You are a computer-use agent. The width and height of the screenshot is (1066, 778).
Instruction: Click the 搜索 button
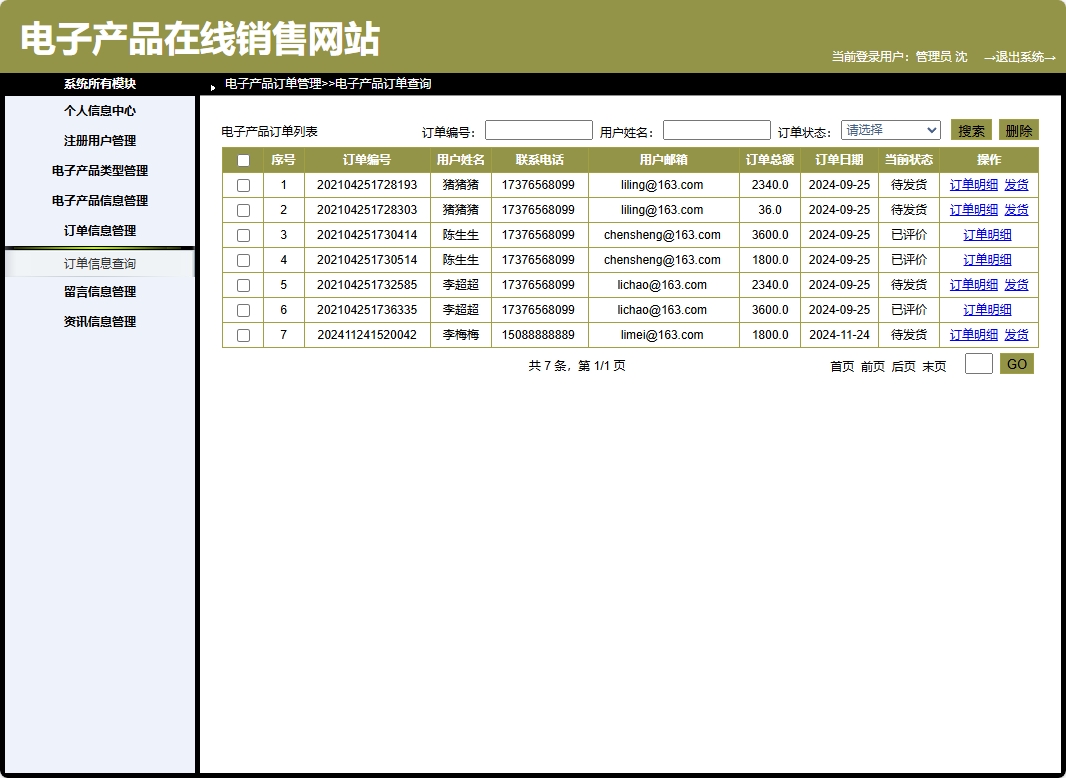[x=969, y=129]
